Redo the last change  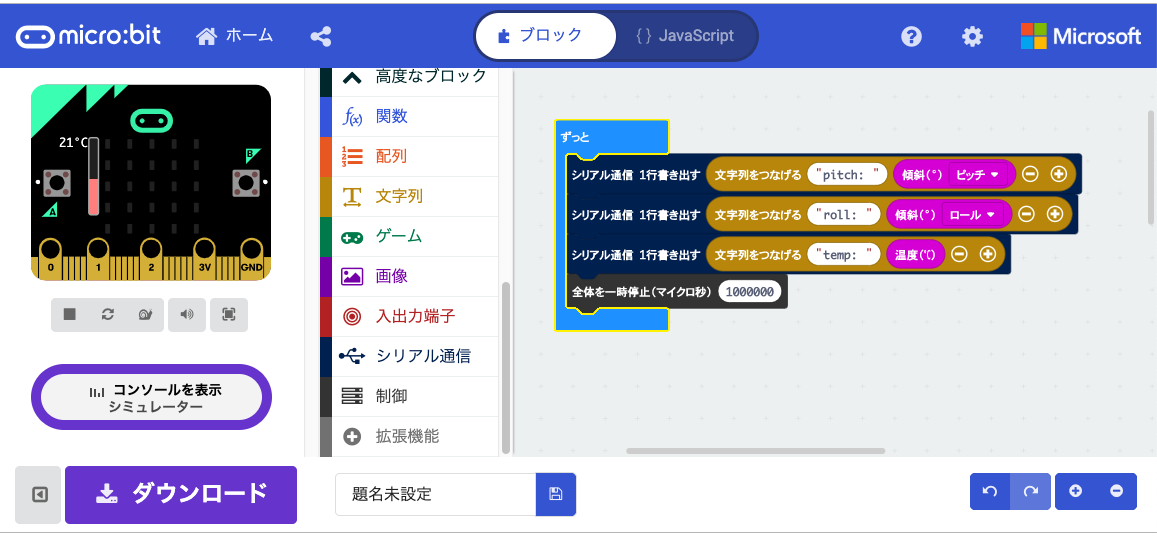[x=1030, y=492]
